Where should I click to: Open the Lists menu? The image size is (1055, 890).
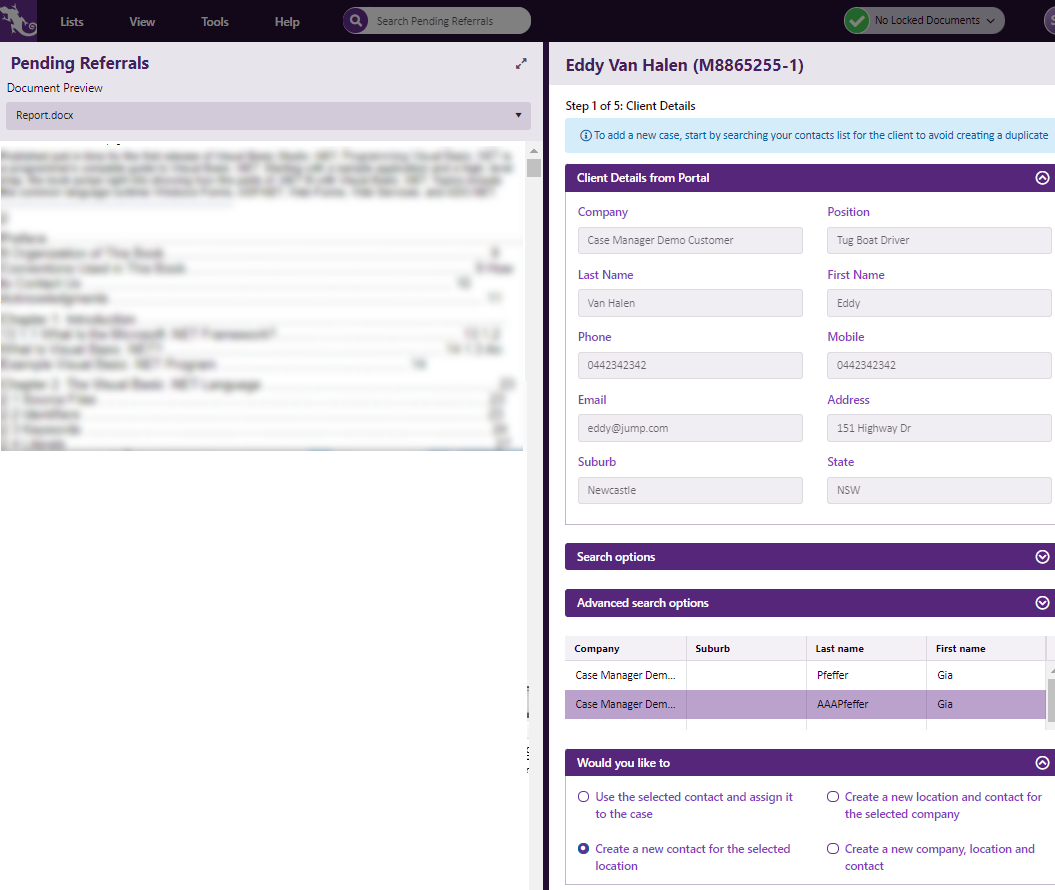click(72, 22)
